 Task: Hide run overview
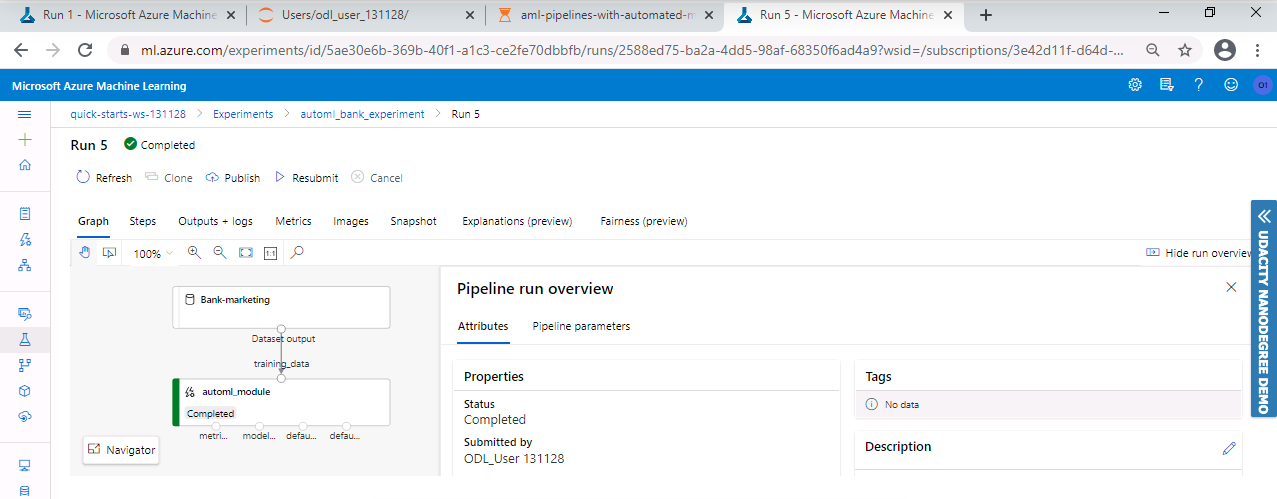pyautogui.click(x=1198, y=253)
